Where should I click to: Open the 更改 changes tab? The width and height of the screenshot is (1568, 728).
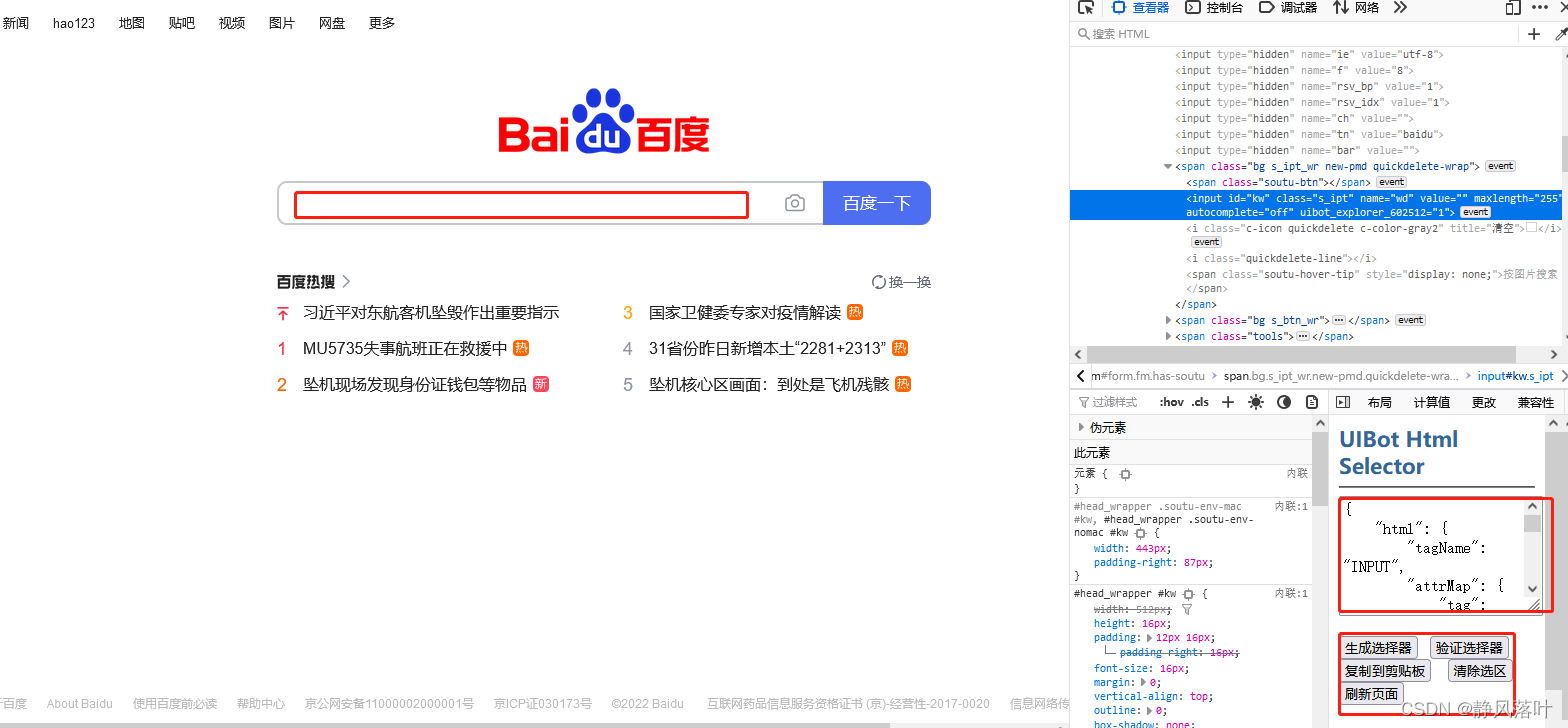(1484, 402)
